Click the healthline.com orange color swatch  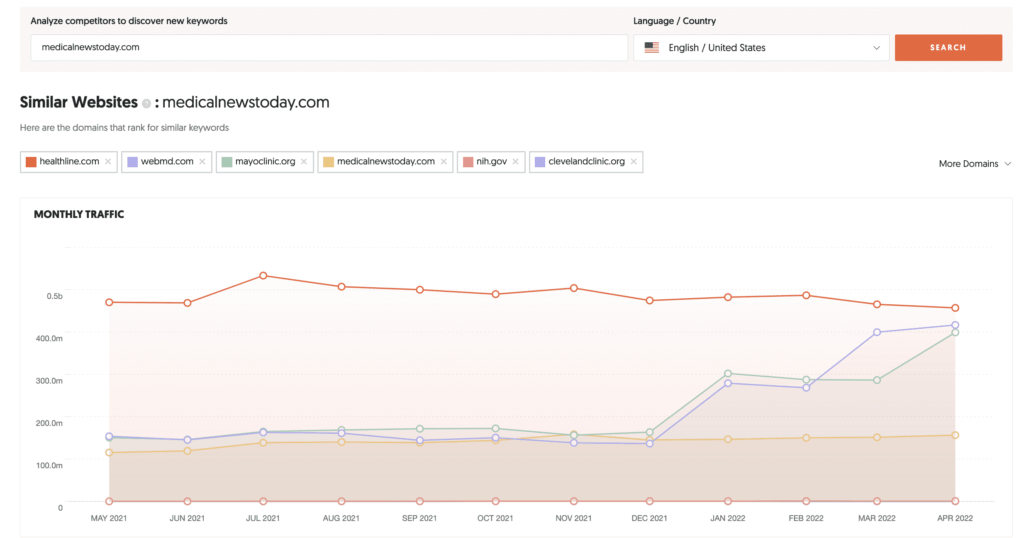[x=31, y=162]
